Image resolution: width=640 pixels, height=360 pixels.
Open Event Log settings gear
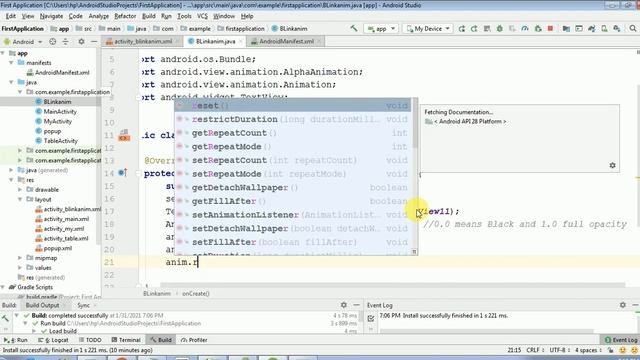(622, 305)
